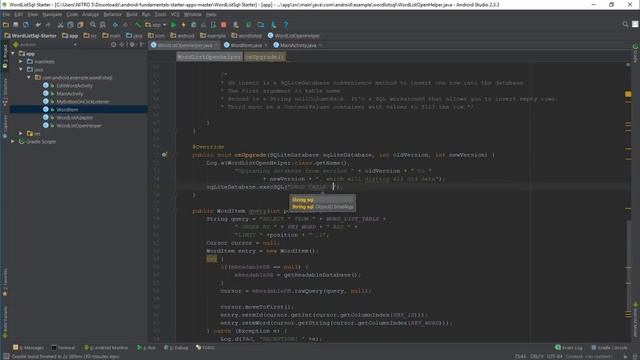
Task: Select MainActivity class in project tree
Action: [x=69, y=93]
